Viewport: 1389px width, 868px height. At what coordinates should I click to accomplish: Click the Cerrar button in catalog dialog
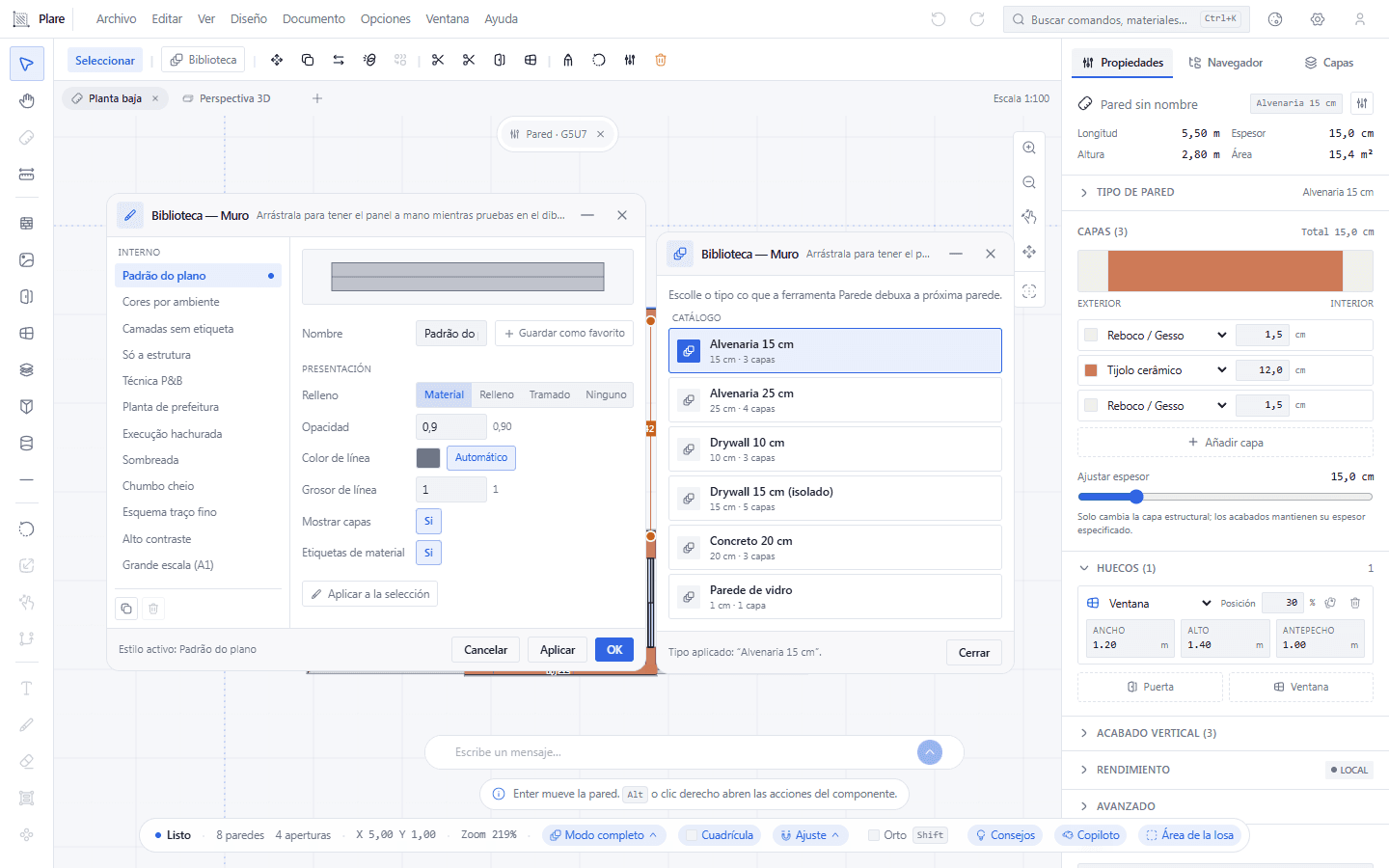(x=974, y=653)
